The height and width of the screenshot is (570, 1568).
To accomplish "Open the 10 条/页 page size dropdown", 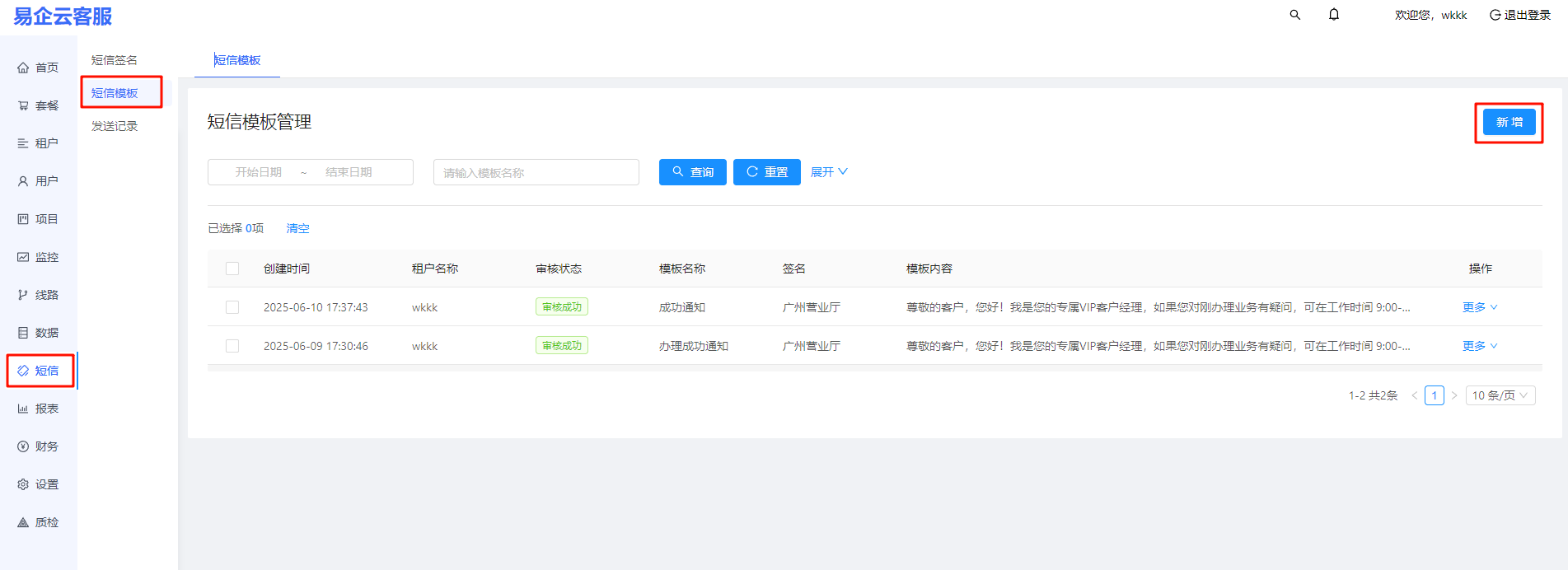I will coord(1500,395).
